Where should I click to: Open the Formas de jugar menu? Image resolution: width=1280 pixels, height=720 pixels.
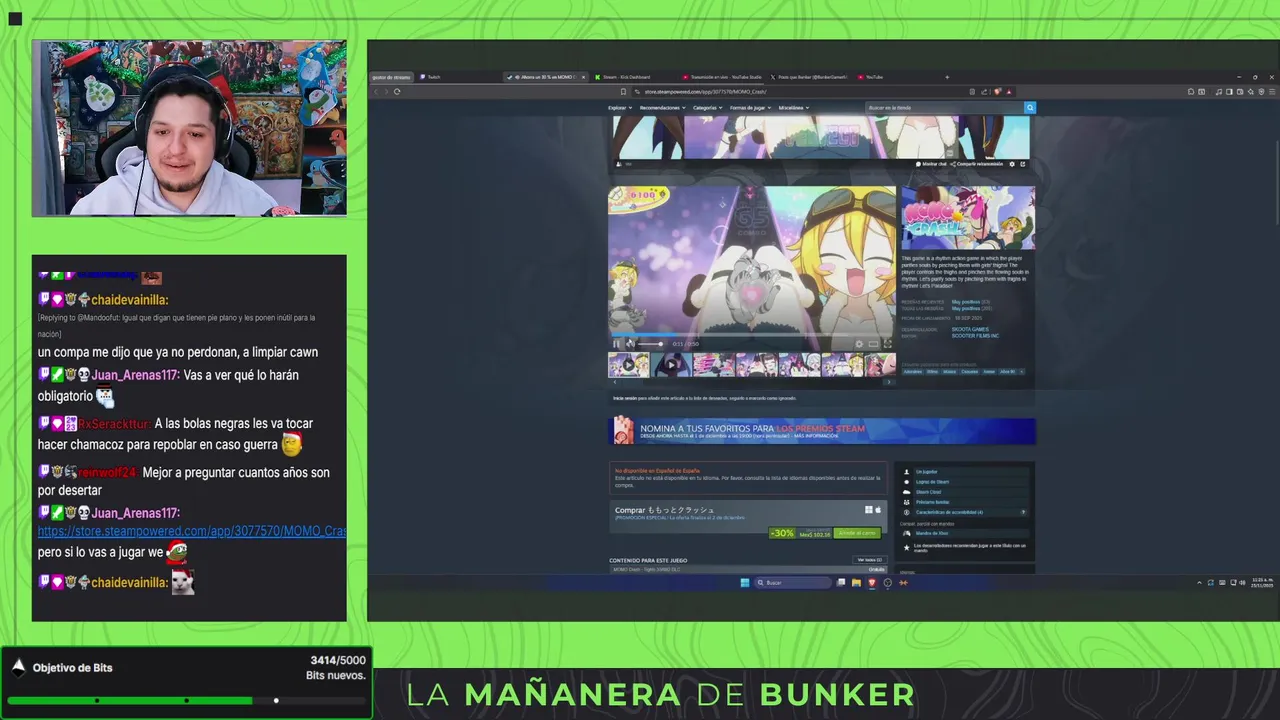point(749,108)
